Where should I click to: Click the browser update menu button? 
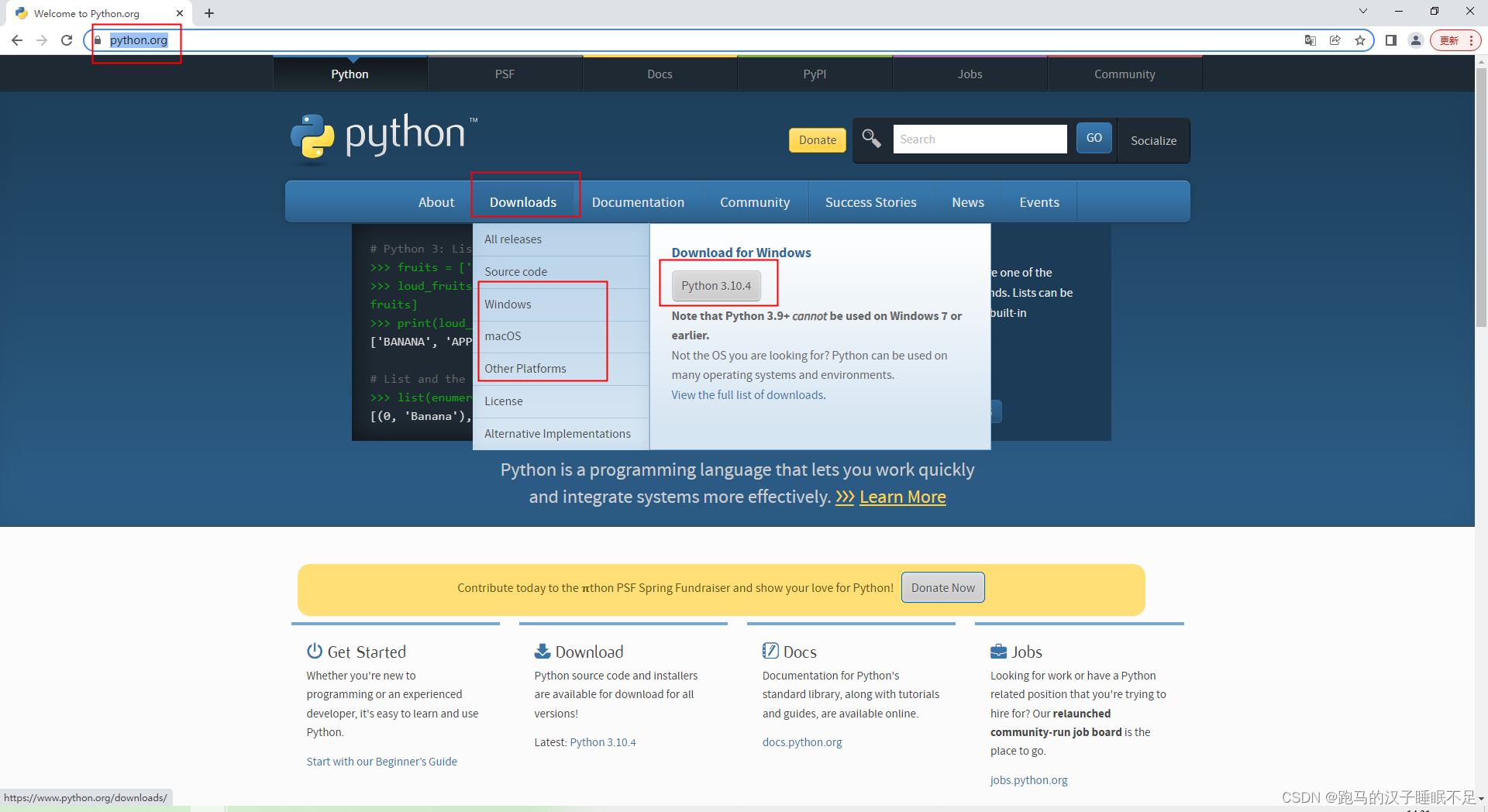pos(1455,40)
